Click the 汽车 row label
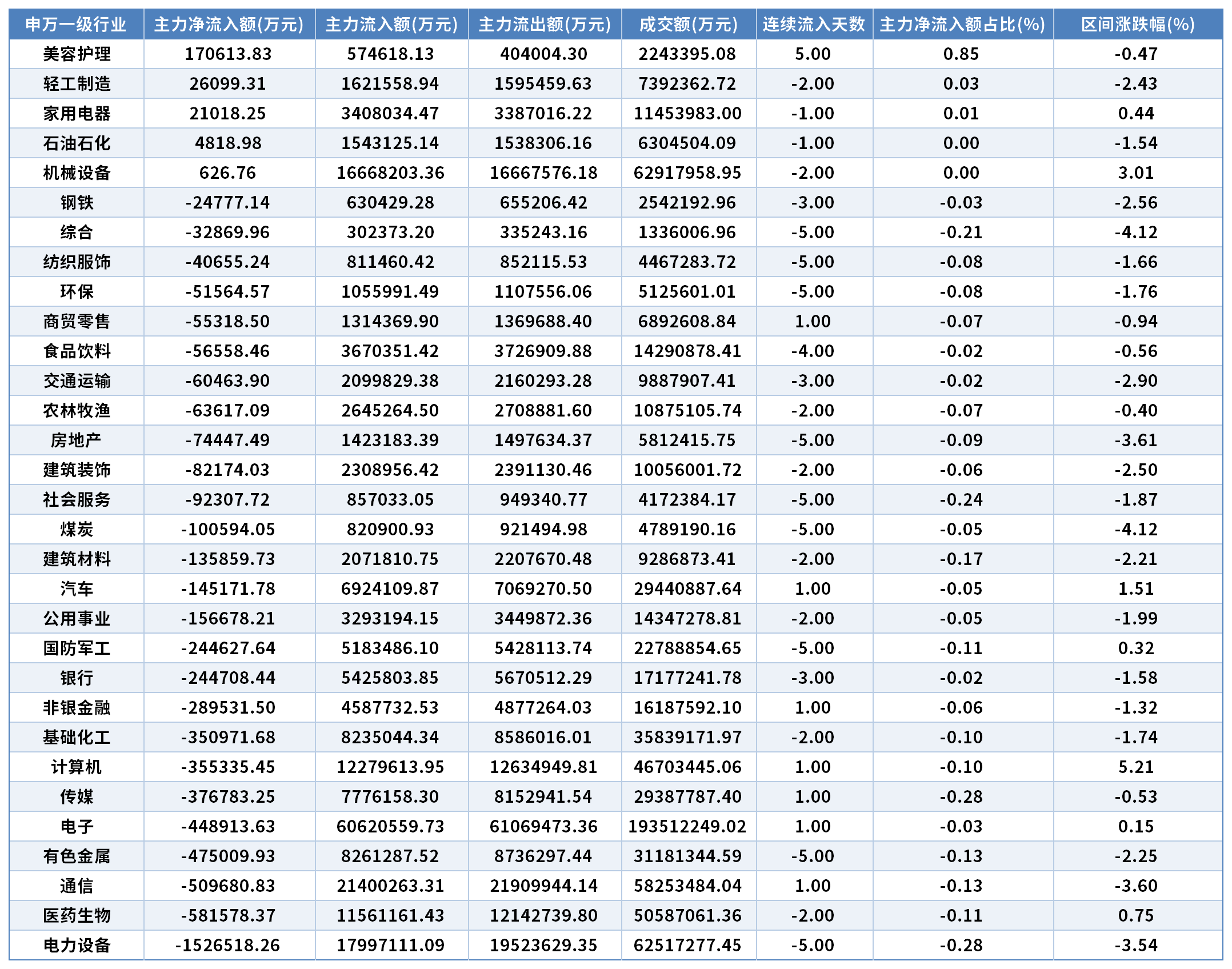Screen dimensions: 1232x969 77,589
